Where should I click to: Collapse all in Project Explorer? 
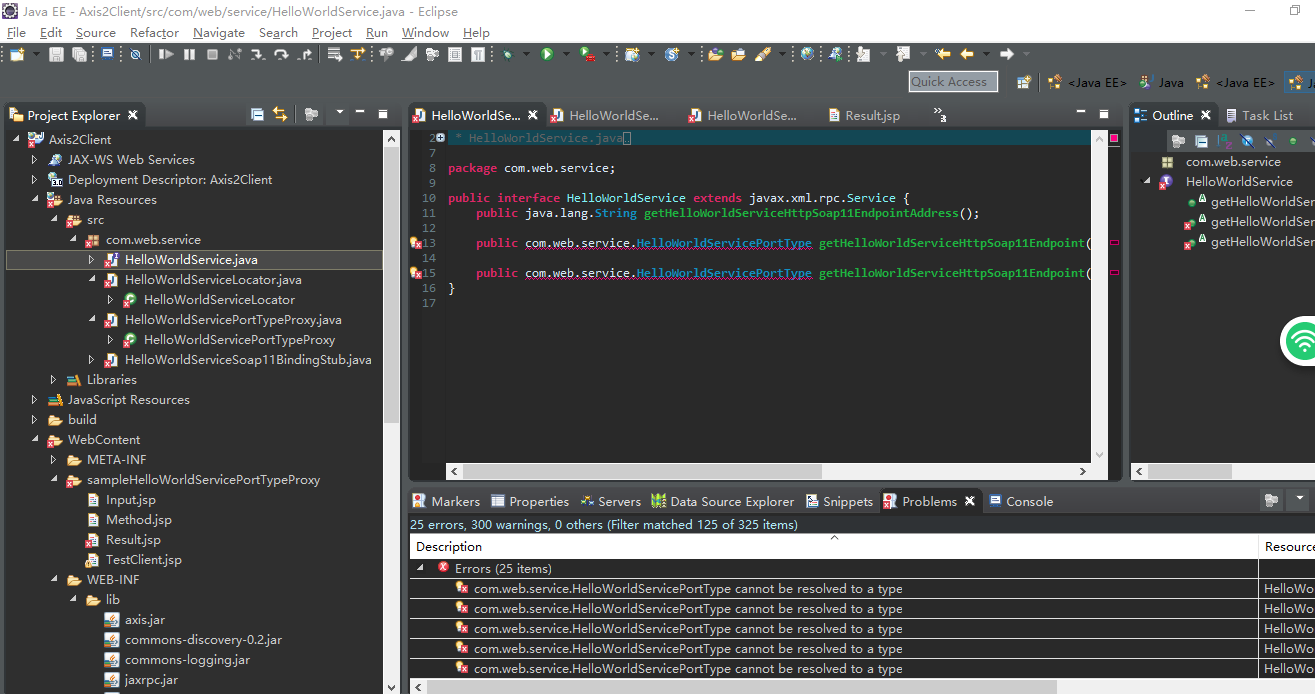tap(257, 115)
